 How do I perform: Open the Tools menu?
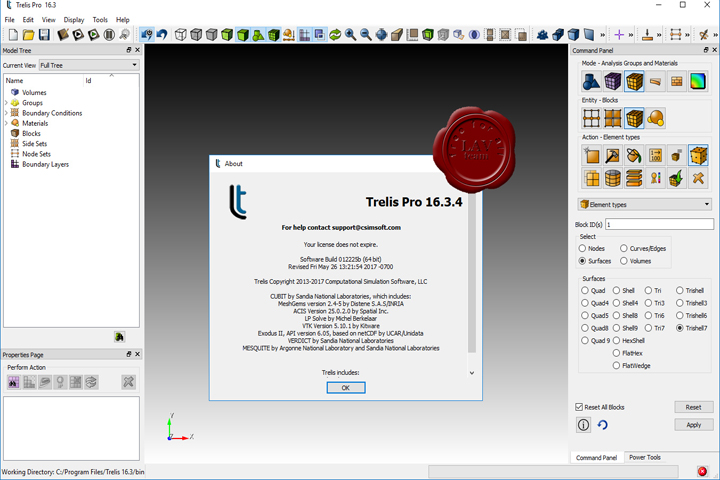click(100, 20)
